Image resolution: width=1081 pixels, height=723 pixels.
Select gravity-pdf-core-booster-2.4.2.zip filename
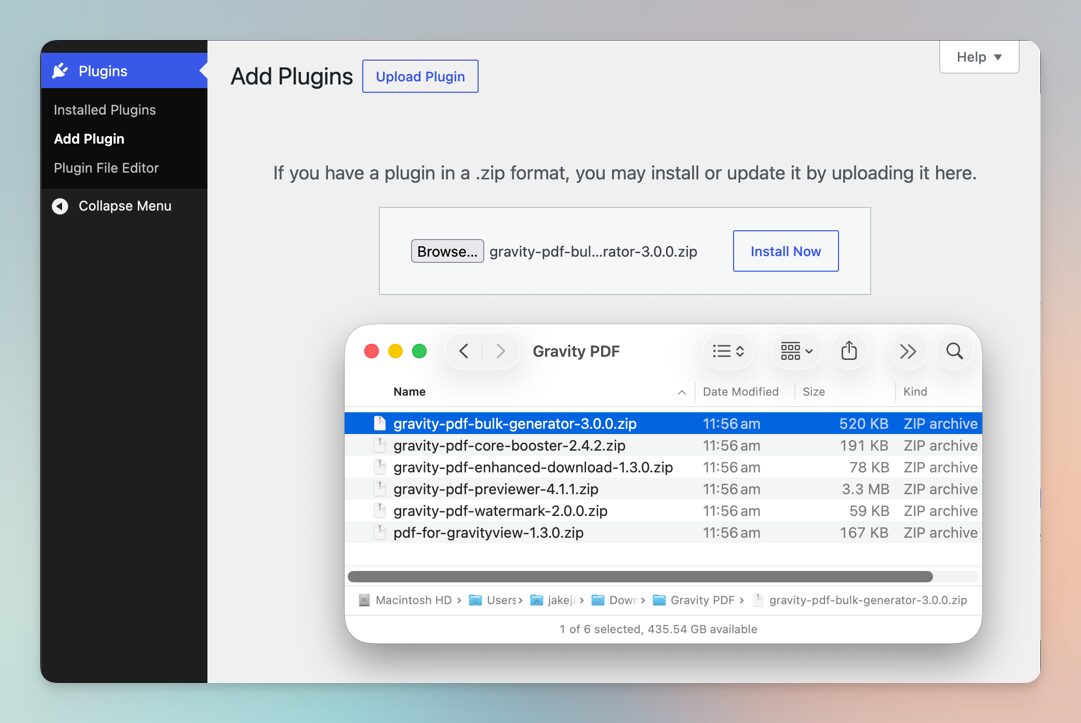509,445
